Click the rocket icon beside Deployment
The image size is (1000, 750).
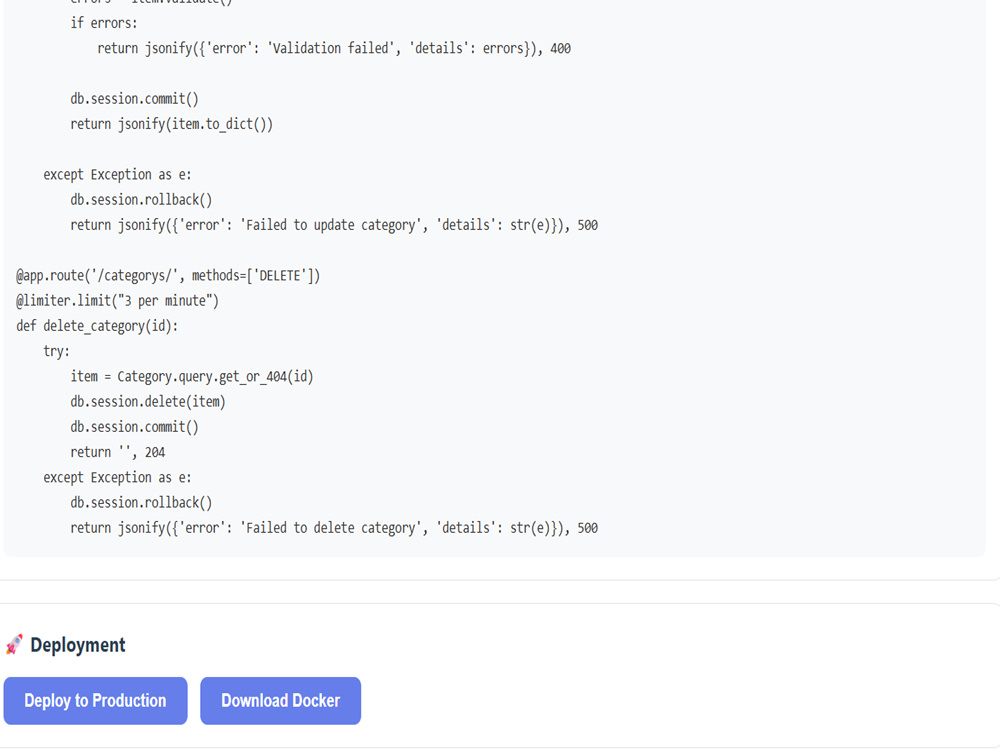[14, 645]
